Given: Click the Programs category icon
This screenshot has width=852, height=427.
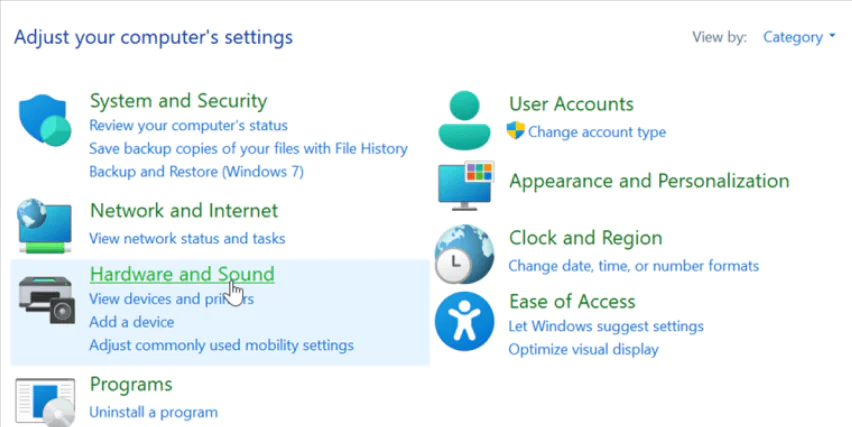Looking at the screenshot, I should point(45,400).
